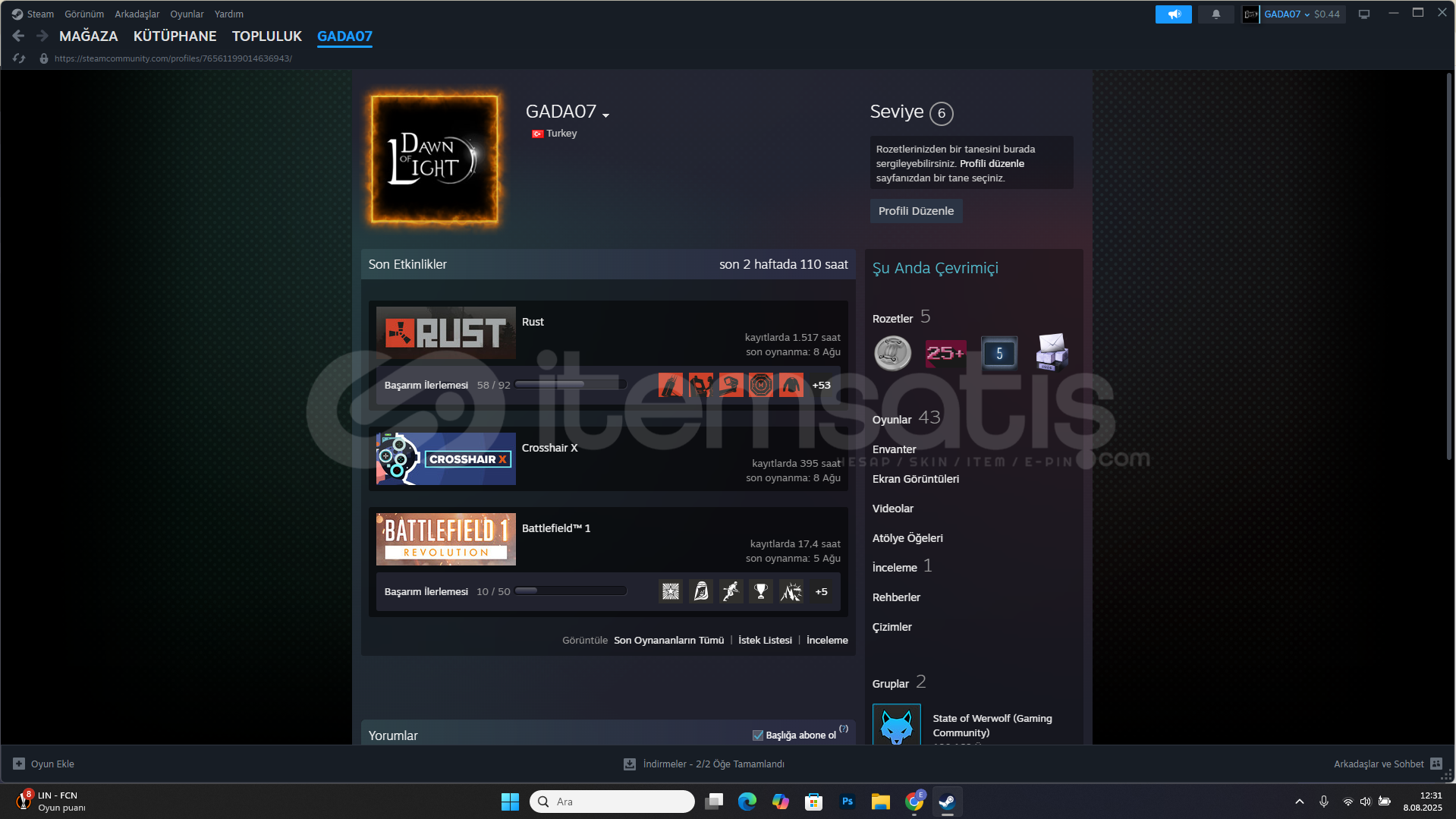This screenshot has width=1456, height=819.
Task: Open Rehberler link
Action: (896, 597)
